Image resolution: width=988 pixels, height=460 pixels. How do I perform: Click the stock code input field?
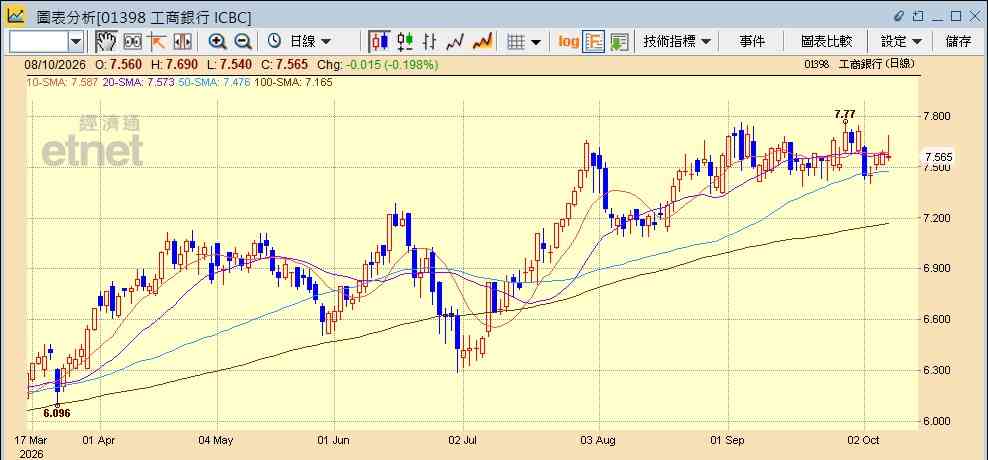(39, 42)
